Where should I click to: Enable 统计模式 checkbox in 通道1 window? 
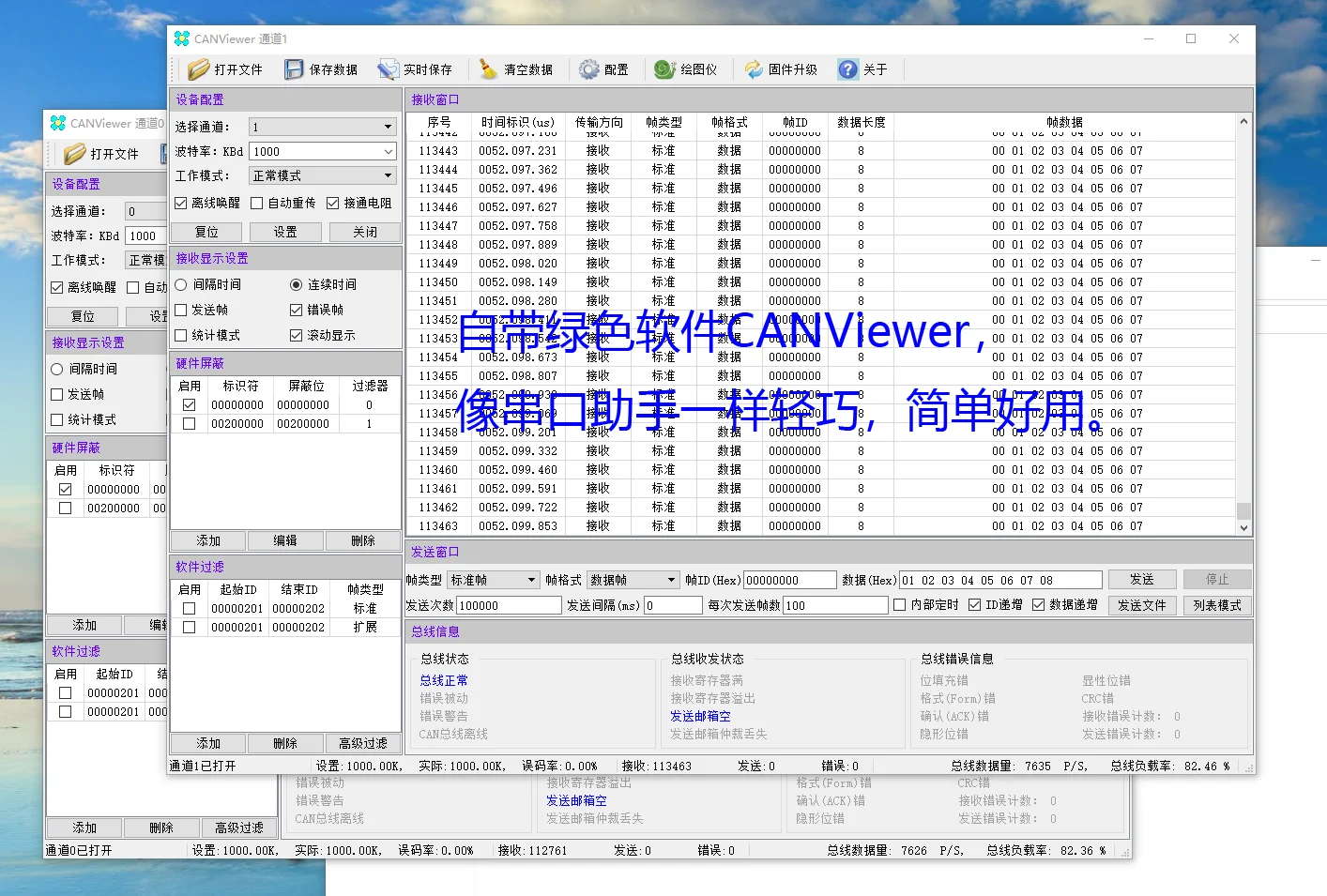pyautogui.click(x=181, y=335)
